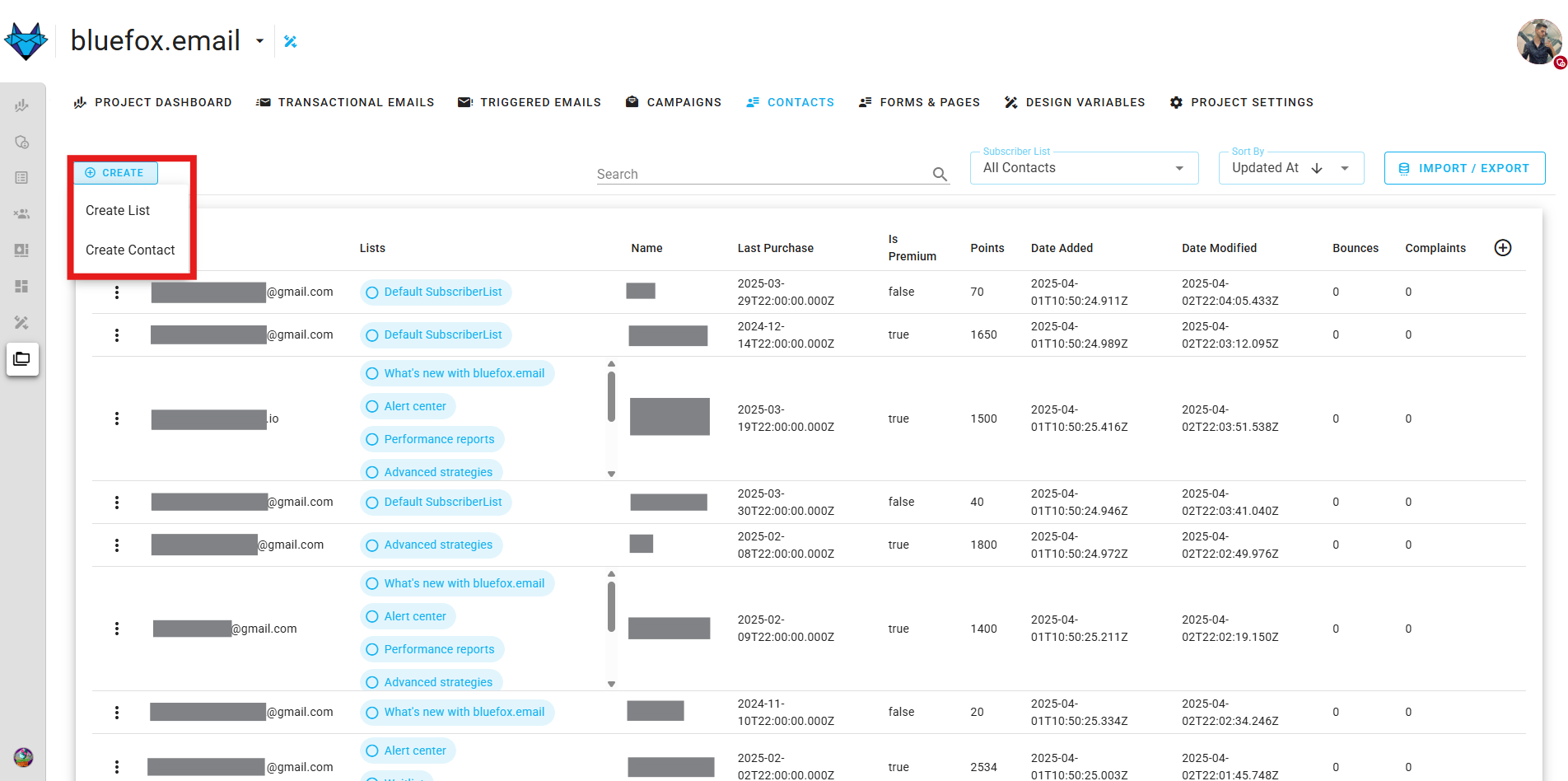This screenshot has height=781, width=1568.
Task: Click the Name column header
Action: click(x=646, y=248)
